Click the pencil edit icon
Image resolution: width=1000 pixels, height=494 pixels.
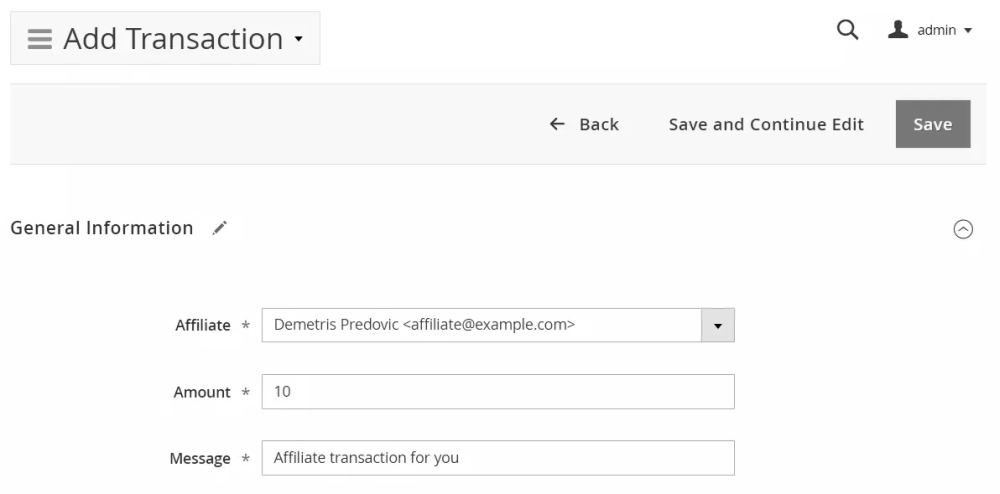(x=220, y=228)
